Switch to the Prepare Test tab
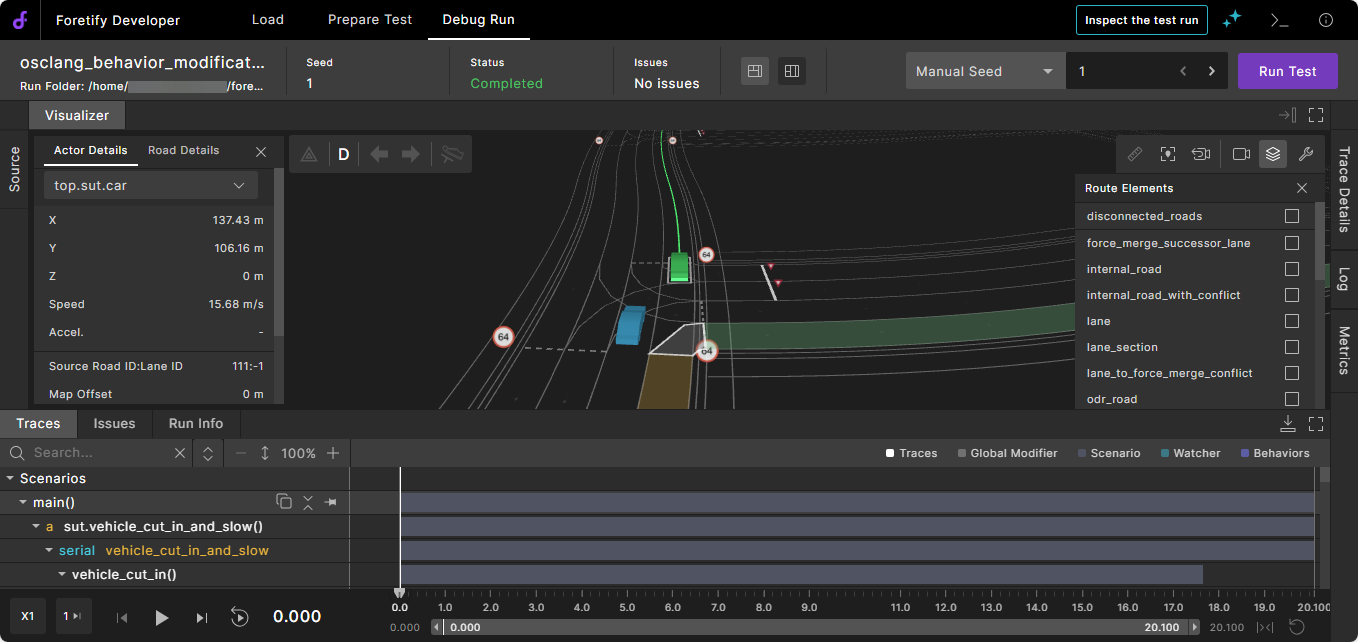Viewport: 1358px width, 642px height. (x=370, y=20)
